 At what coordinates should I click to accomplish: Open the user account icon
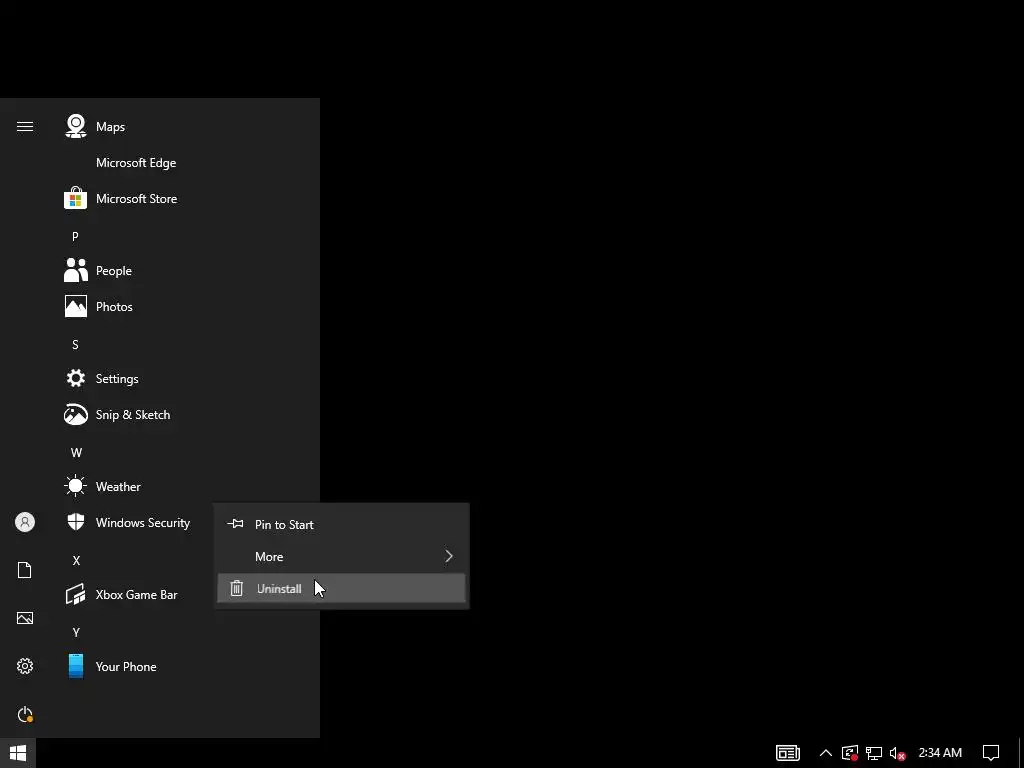(25, 522)
